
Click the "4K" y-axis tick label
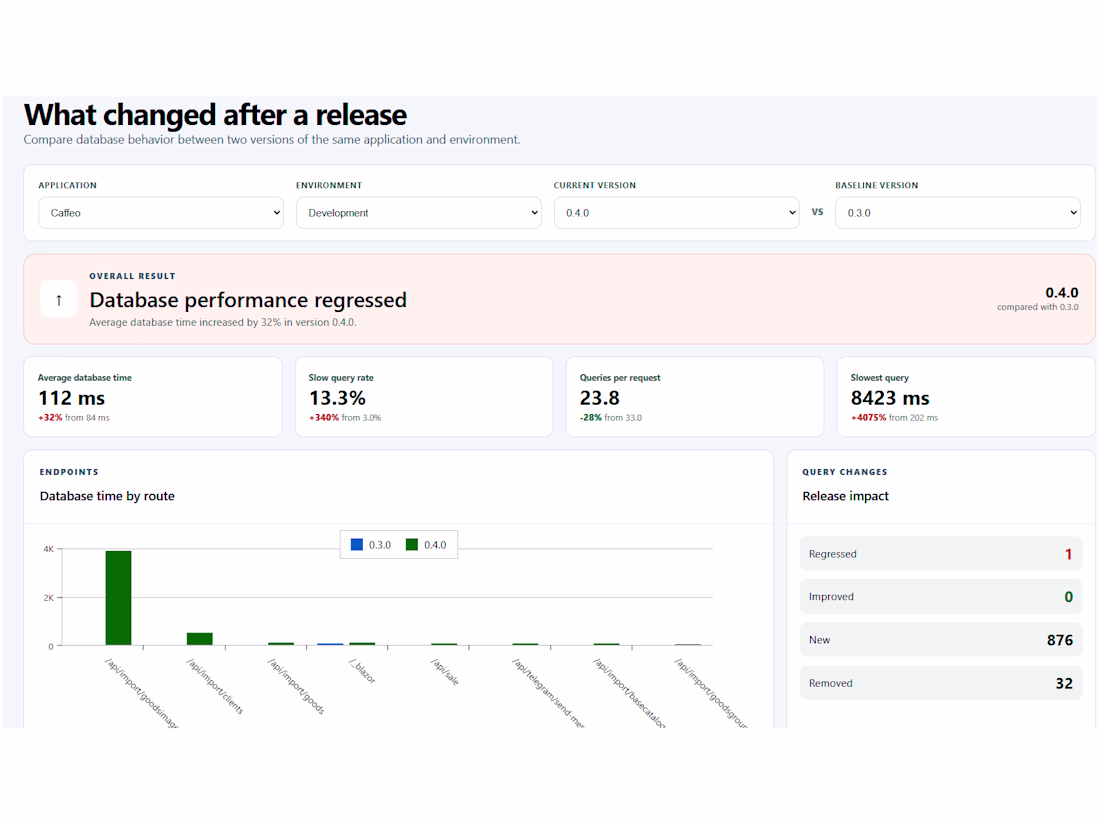coord(48,549)
